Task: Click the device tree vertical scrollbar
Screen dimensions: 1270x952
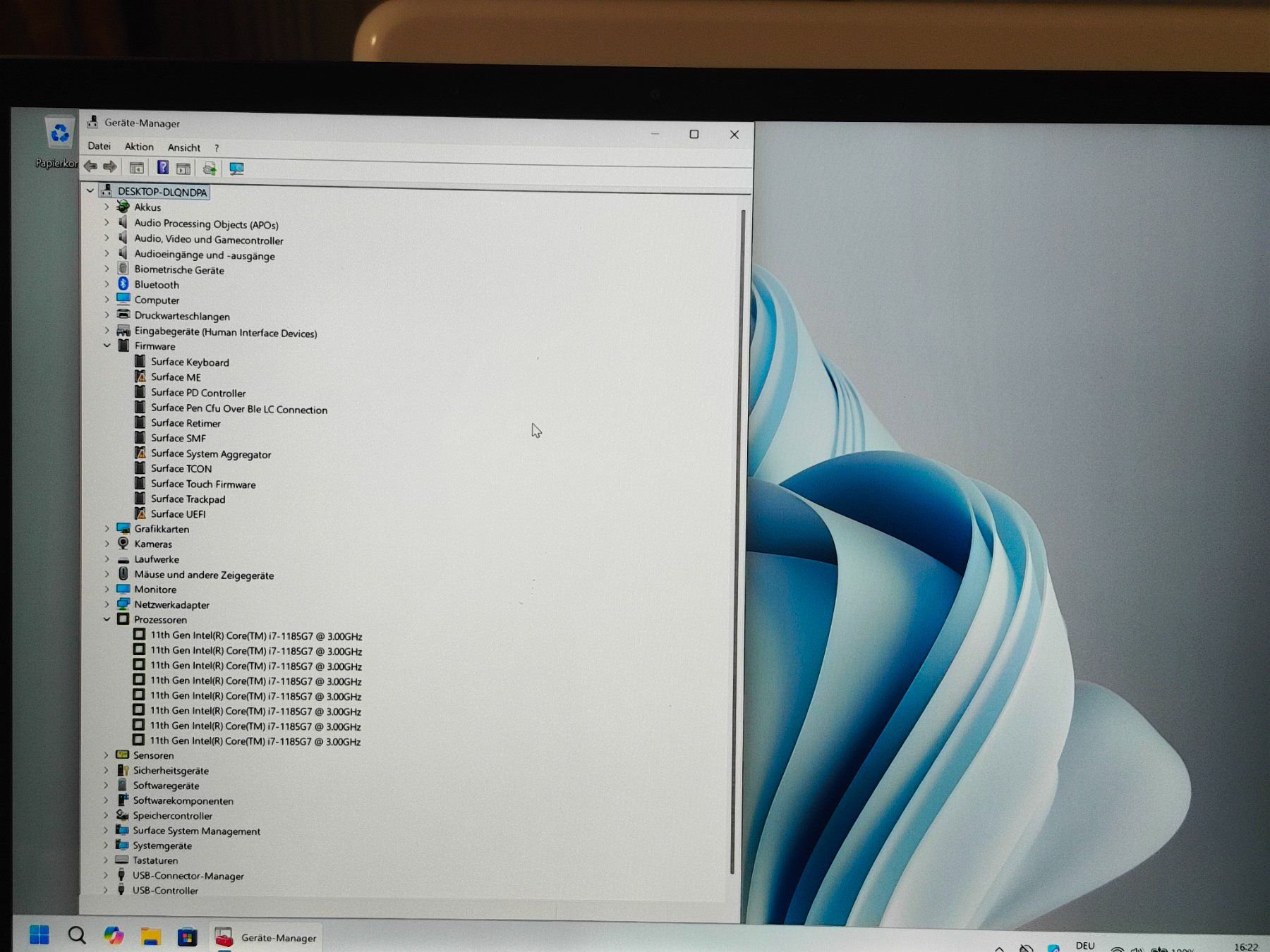Action: coord(737,542)
